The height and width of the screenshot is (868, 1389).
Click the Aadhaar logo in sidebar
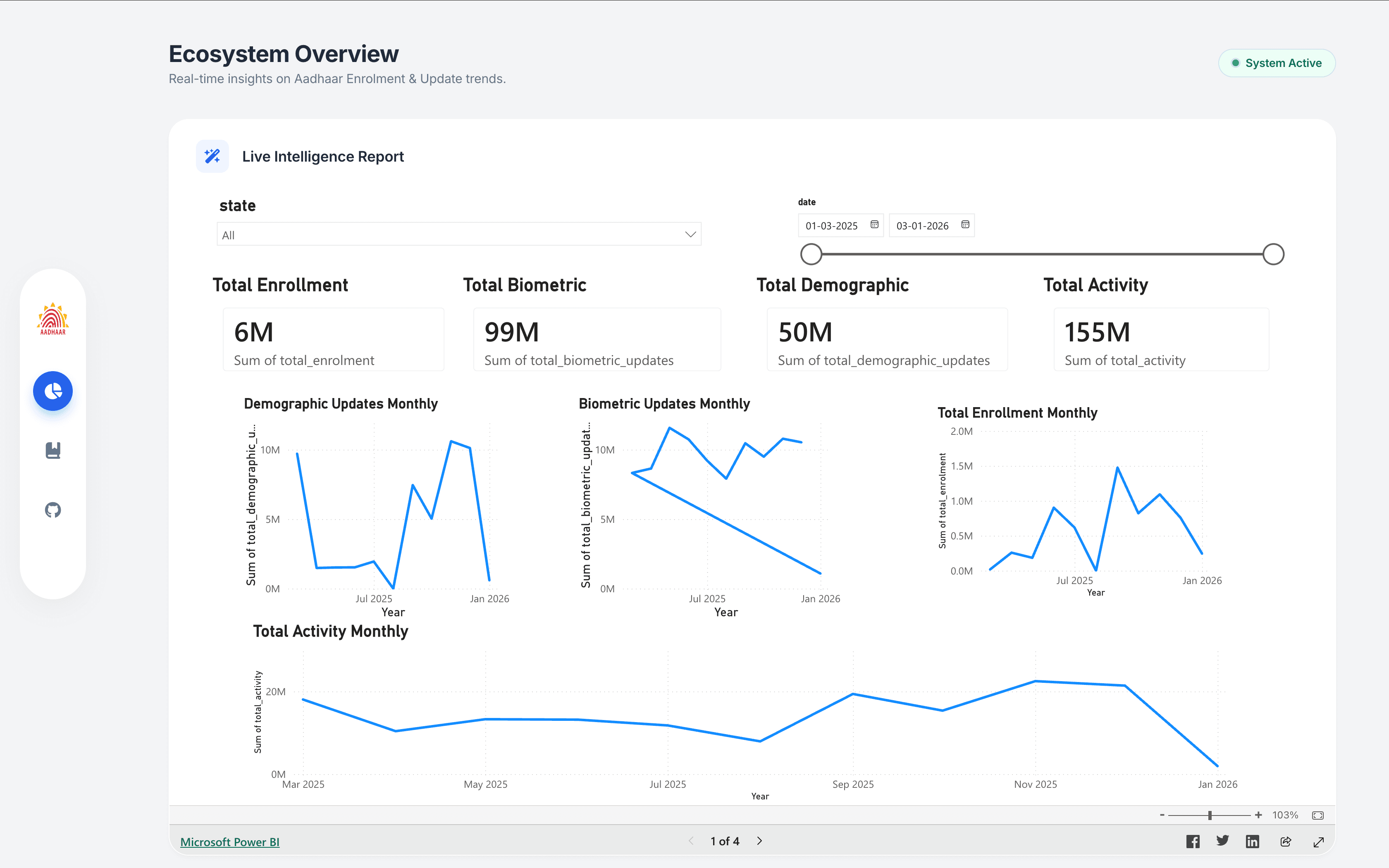click(53, 319)
